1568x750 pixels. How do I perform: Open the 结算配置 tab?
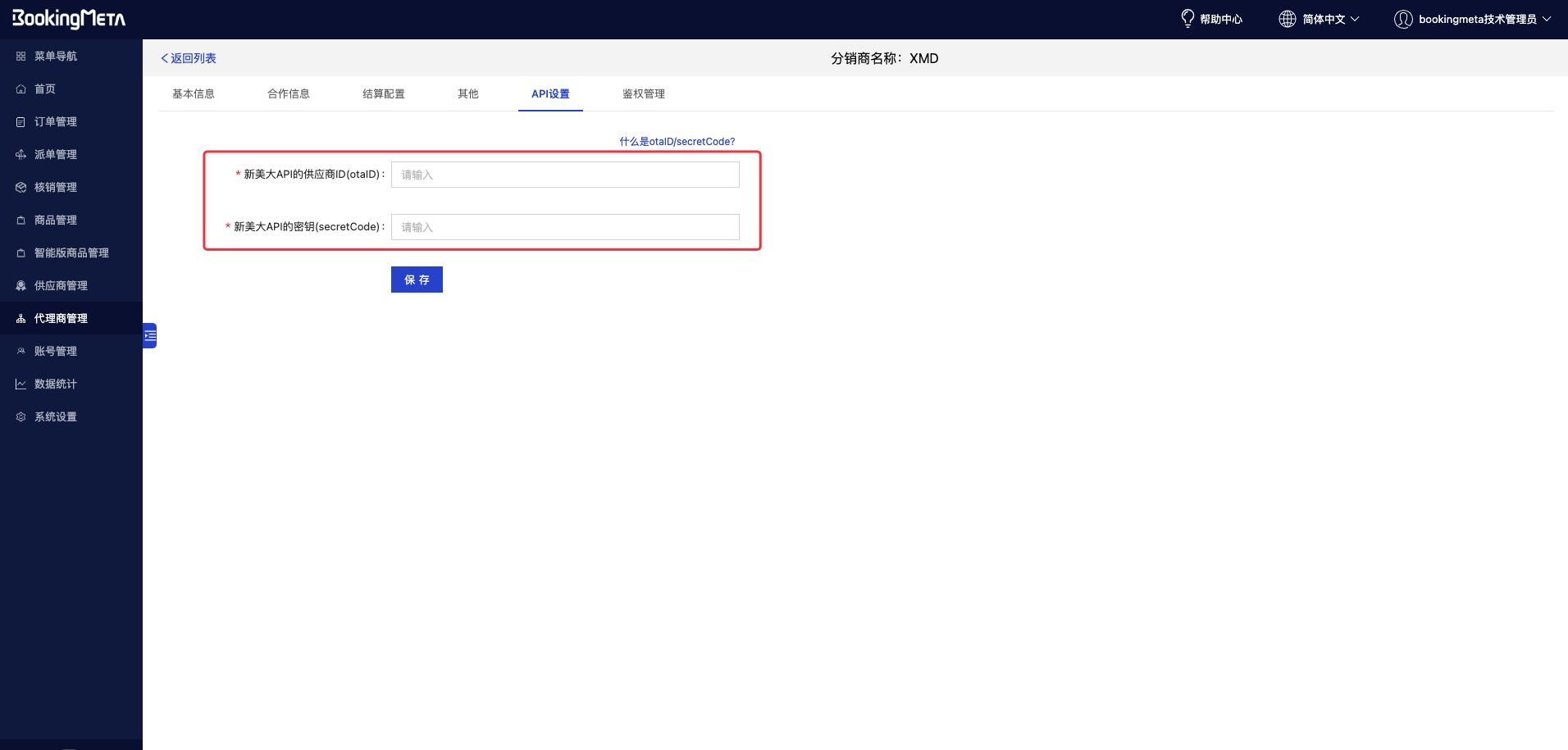click(384, 94)
